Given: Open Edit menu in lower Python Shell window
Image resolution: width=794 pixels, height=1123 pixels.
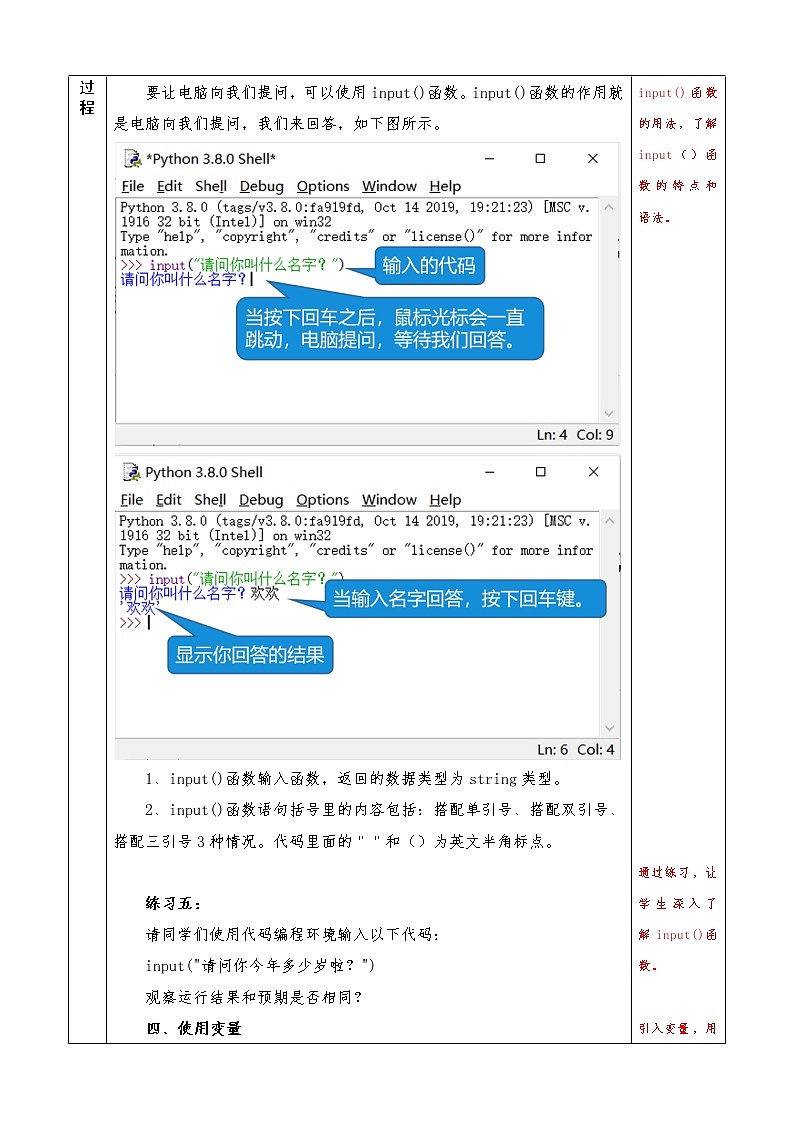Looking at the screenshot, I should [169, 500].
